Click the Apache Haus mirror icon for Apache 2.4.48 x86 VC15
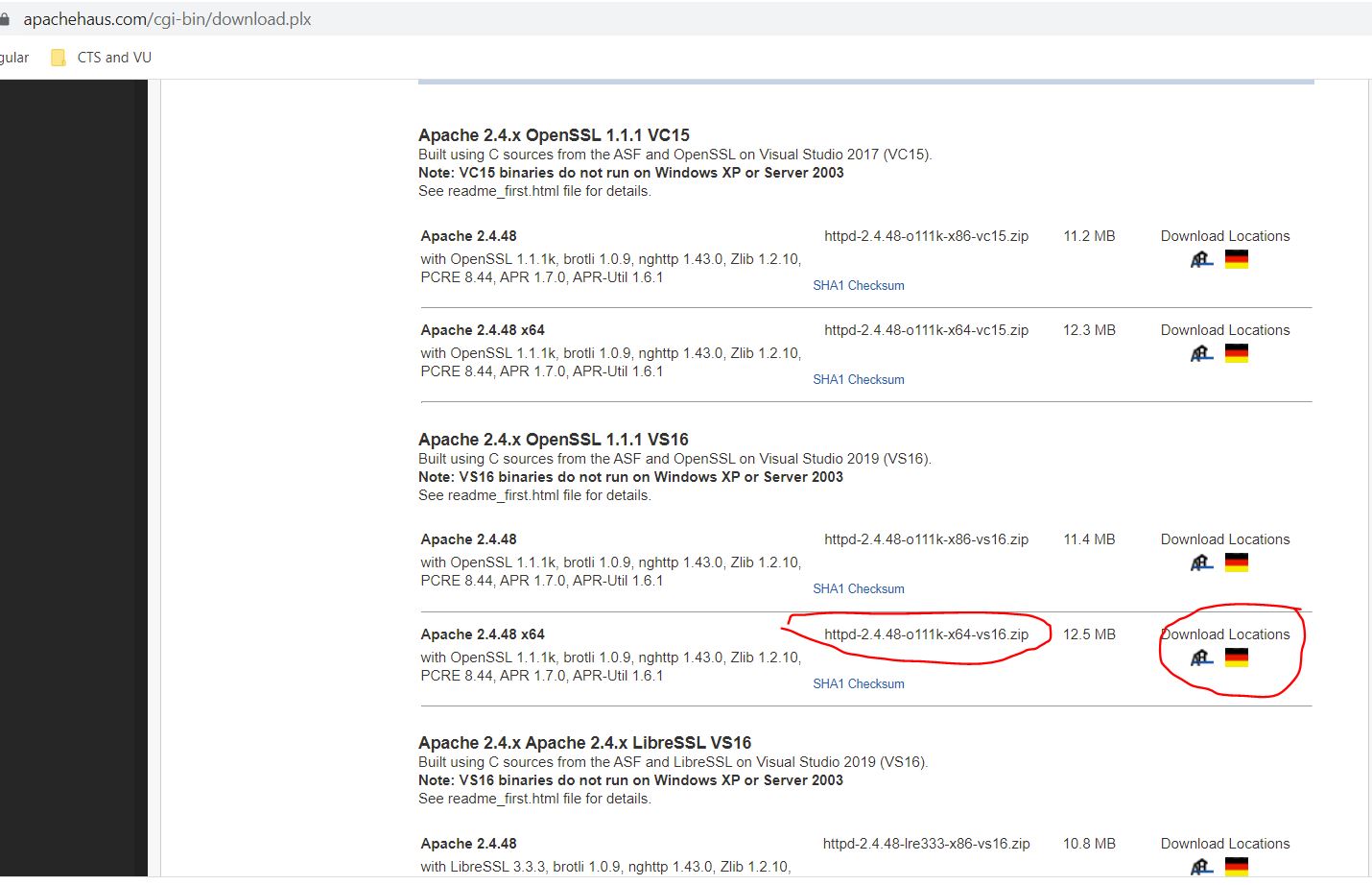 coord(1200,258)
